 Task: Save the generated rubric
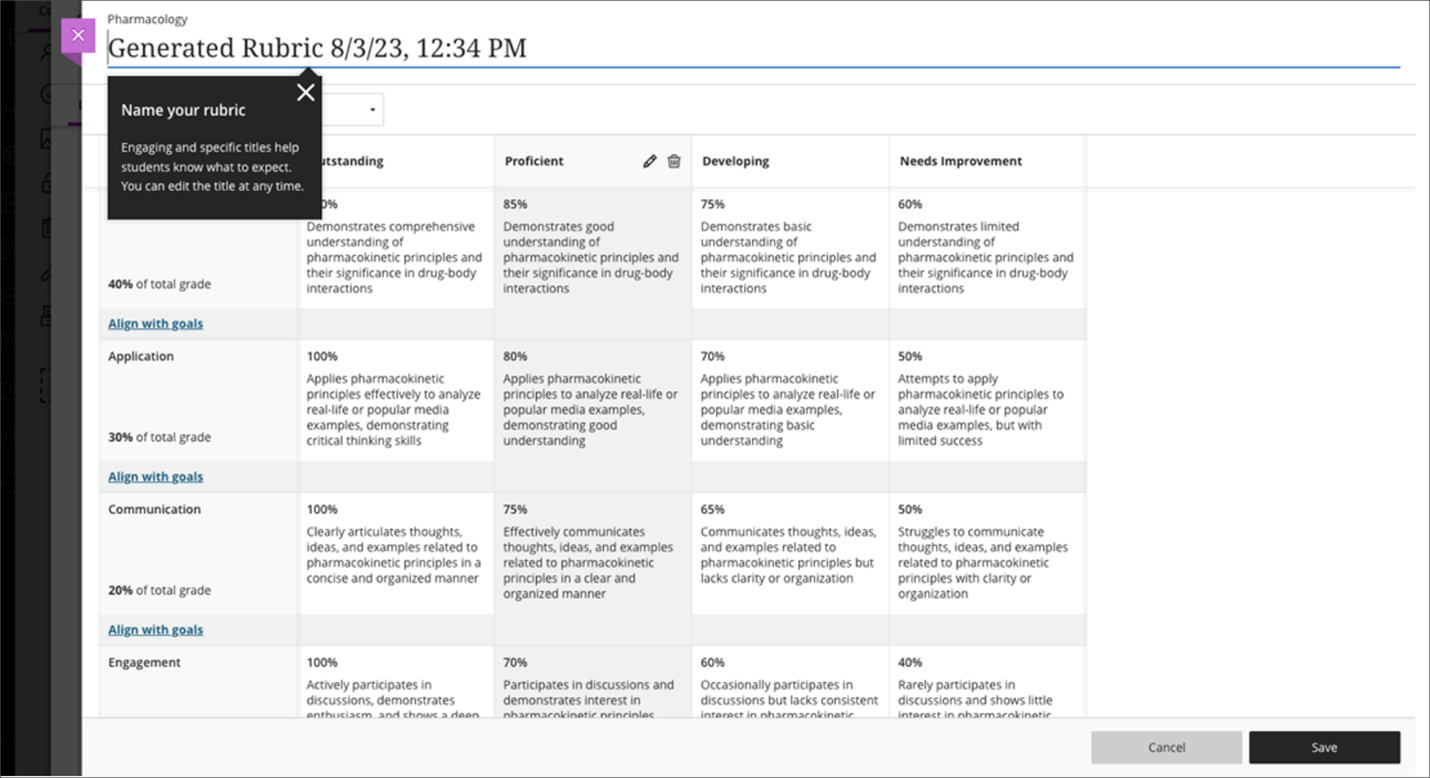pyautogui.click(x=1324, y=747)
